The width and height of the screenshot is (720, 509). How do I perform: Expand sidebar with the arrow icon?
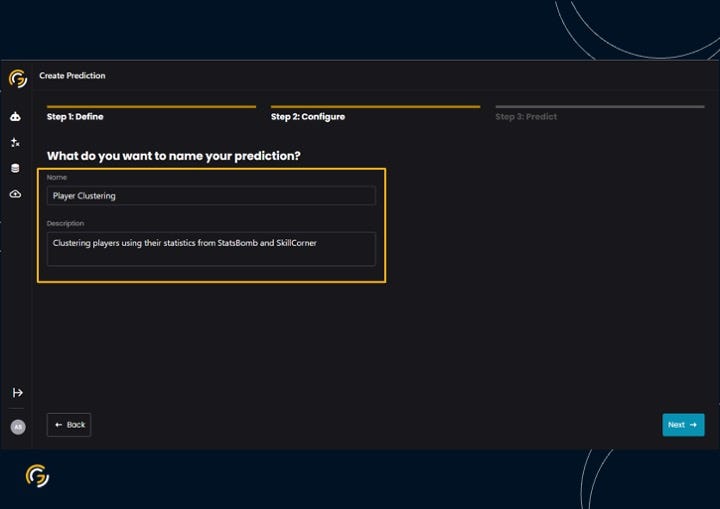tap(17, 392)
